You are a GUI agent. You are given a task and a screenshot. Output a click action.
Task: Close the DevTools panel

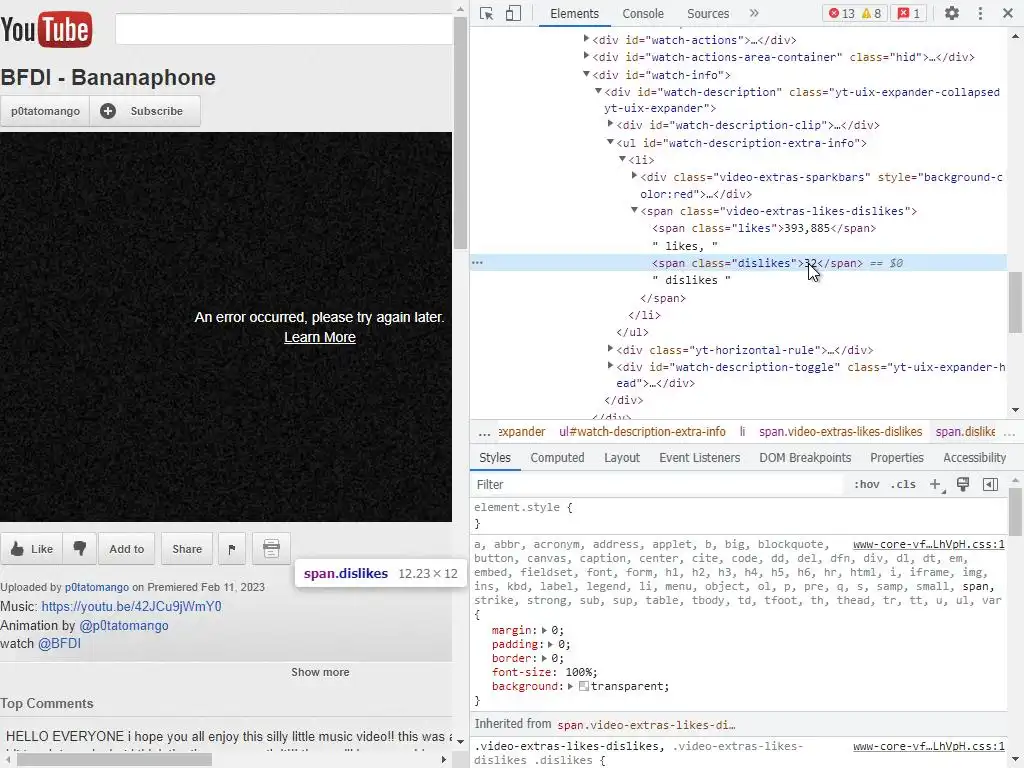pos(1008,13)
